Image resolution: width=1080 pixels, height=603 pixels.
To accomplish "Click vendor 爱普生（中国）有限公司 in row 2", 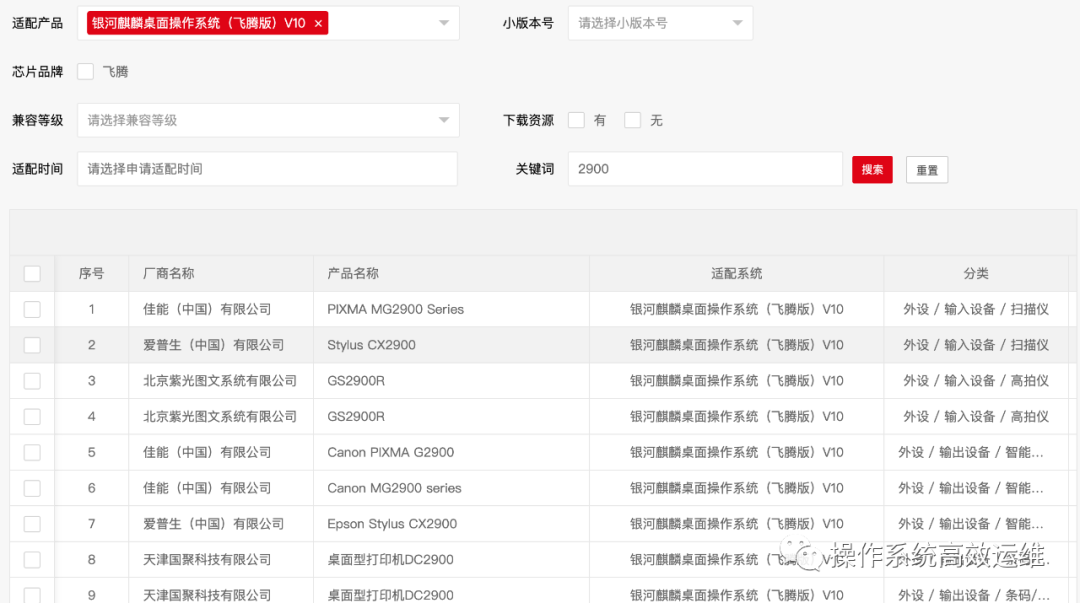I will [214, 345].
